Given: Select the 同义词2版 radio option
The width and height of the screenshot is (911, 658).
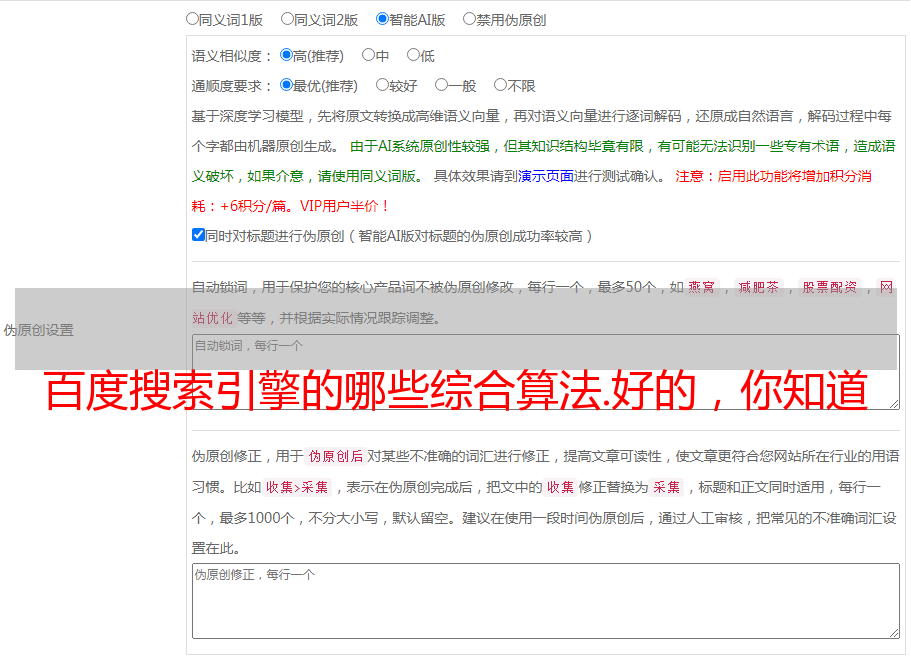Looking at the screenshot, I should pos(287,19).
